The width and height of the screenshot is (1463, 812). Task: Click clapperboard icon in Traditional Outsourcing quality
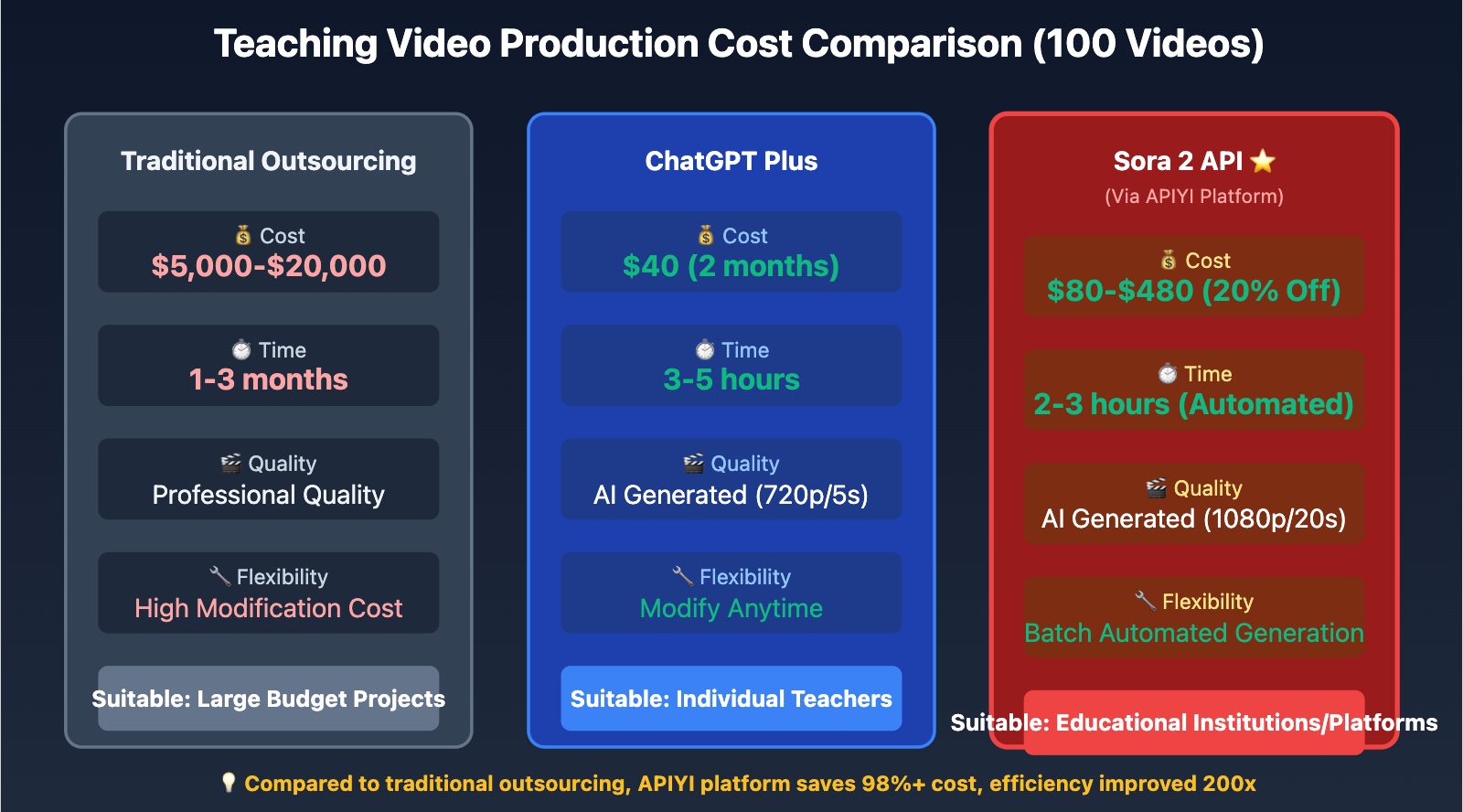pos(230,464)
